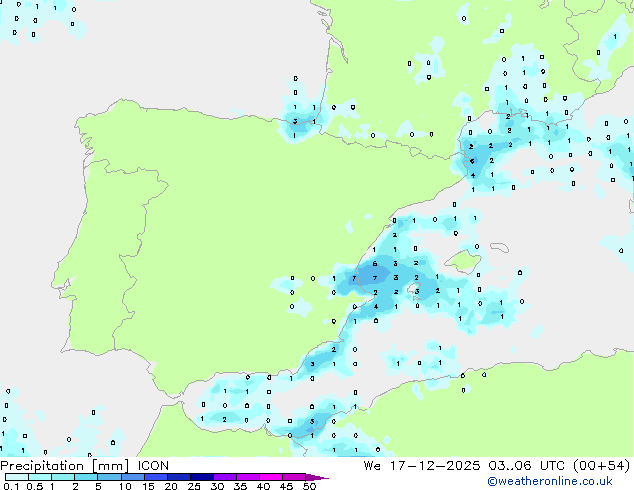Click the "0.1" legend scale label
The image size is (634, 490).
11,486
